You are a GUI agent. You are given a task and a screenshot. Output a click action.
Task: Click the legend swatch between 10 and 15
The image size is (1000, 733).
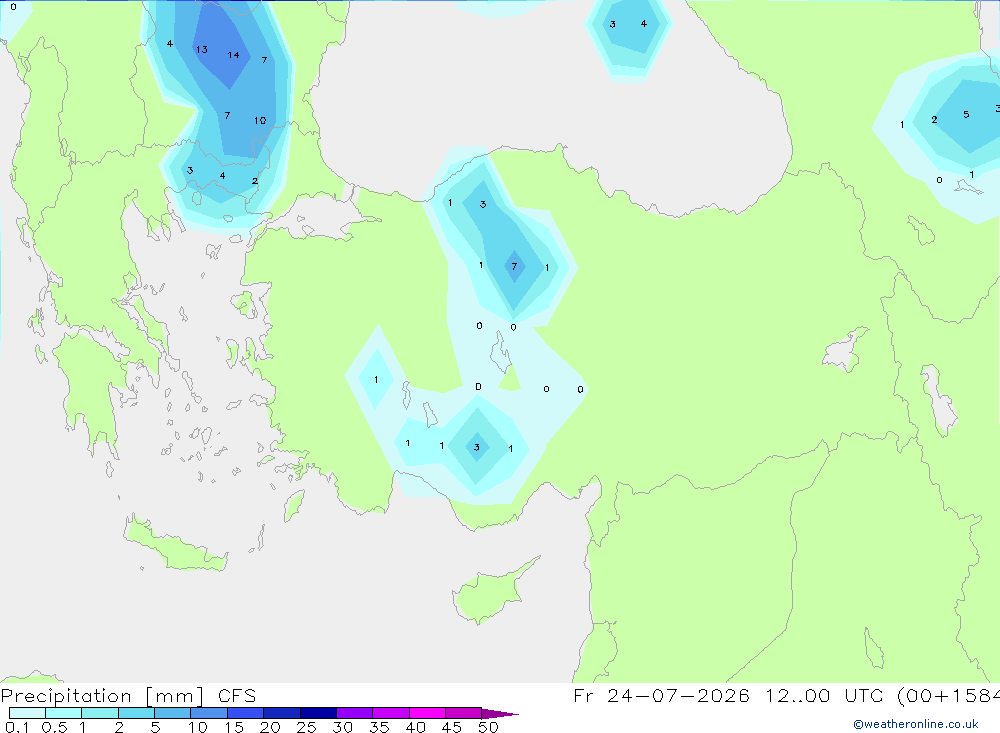click(209, 713)
